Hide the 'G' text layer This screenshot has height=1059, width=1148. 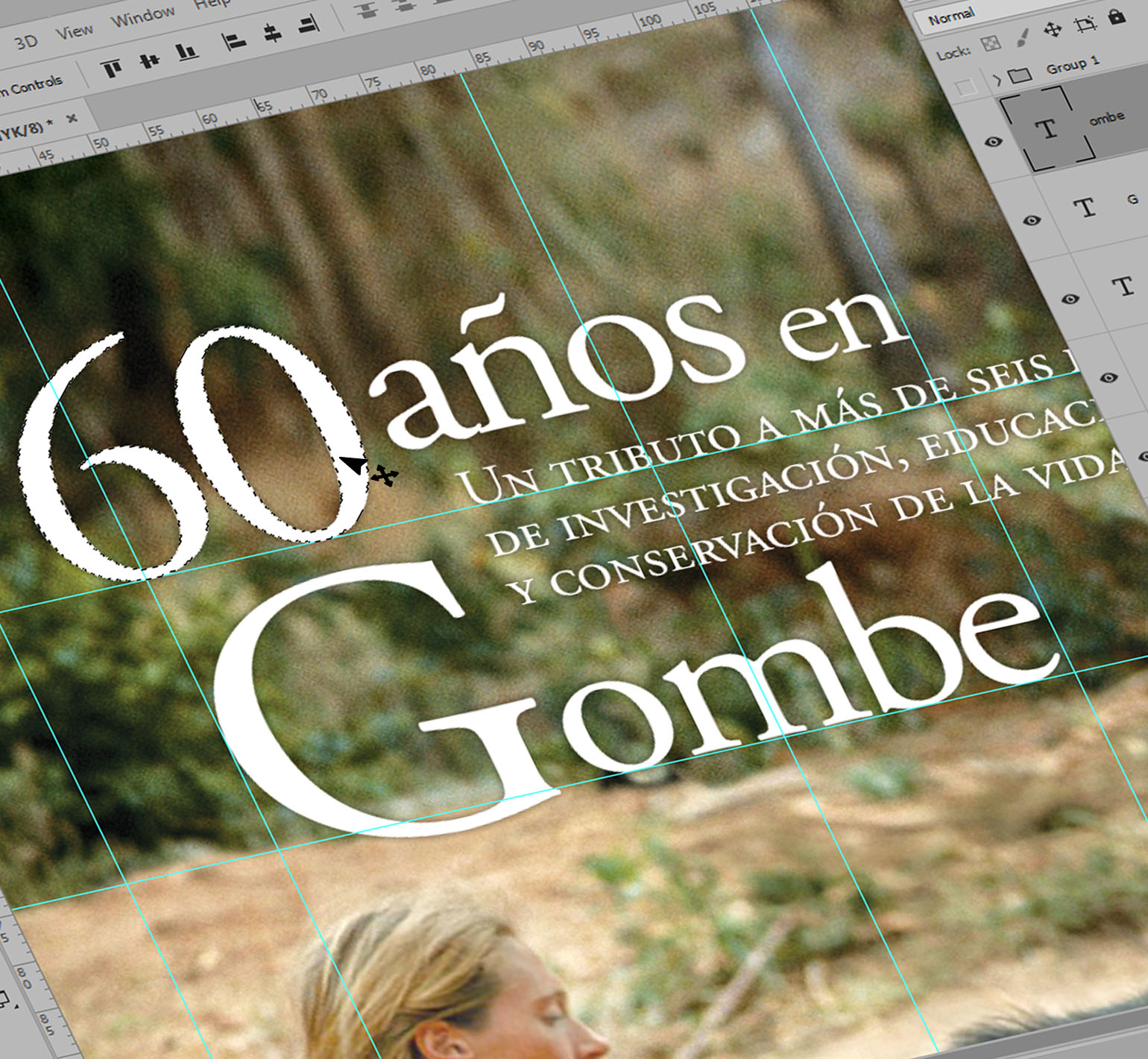pyautogui.click(x=1032, y=221)
